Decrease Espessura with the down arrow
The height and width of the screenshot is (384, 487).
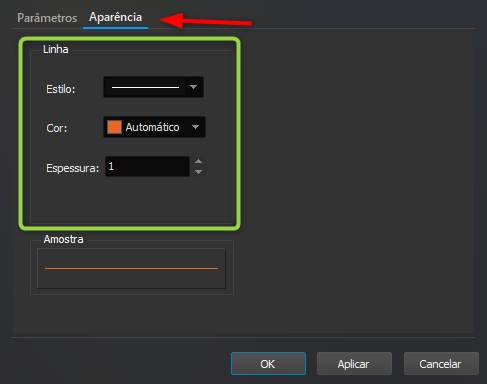pos(198,172)
